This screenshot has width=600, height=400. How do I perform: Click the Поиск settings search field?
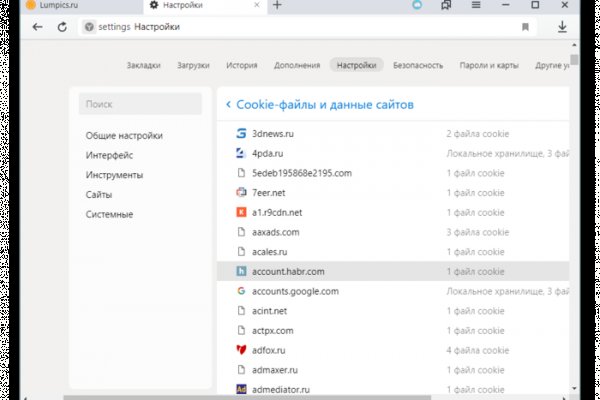click(x=143, y=103)
